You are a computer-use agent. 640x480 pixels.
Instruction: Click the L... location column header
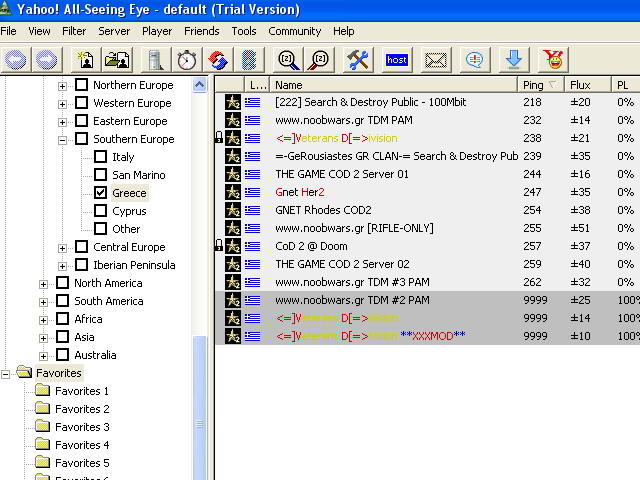point(258,85)
